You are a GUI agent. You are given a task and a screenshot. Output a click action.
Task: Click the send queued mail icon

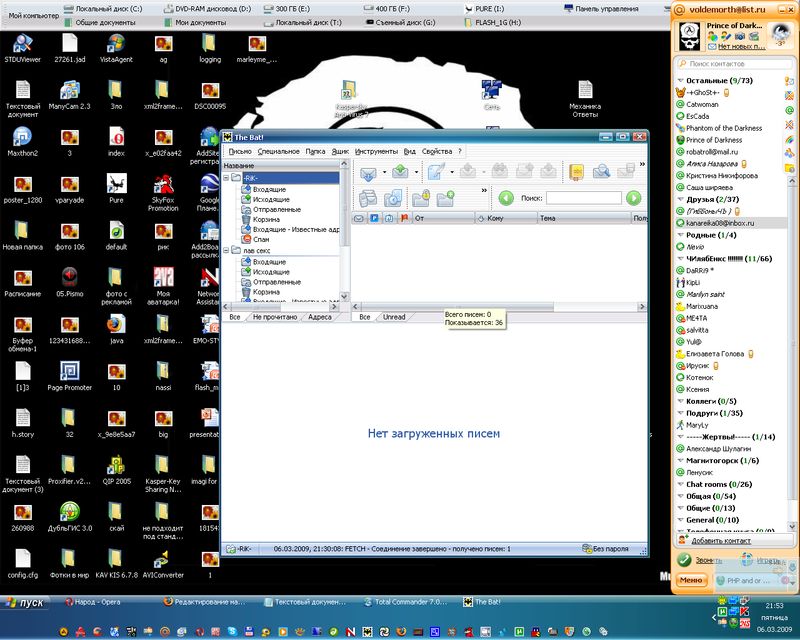[x=400, y=172]
